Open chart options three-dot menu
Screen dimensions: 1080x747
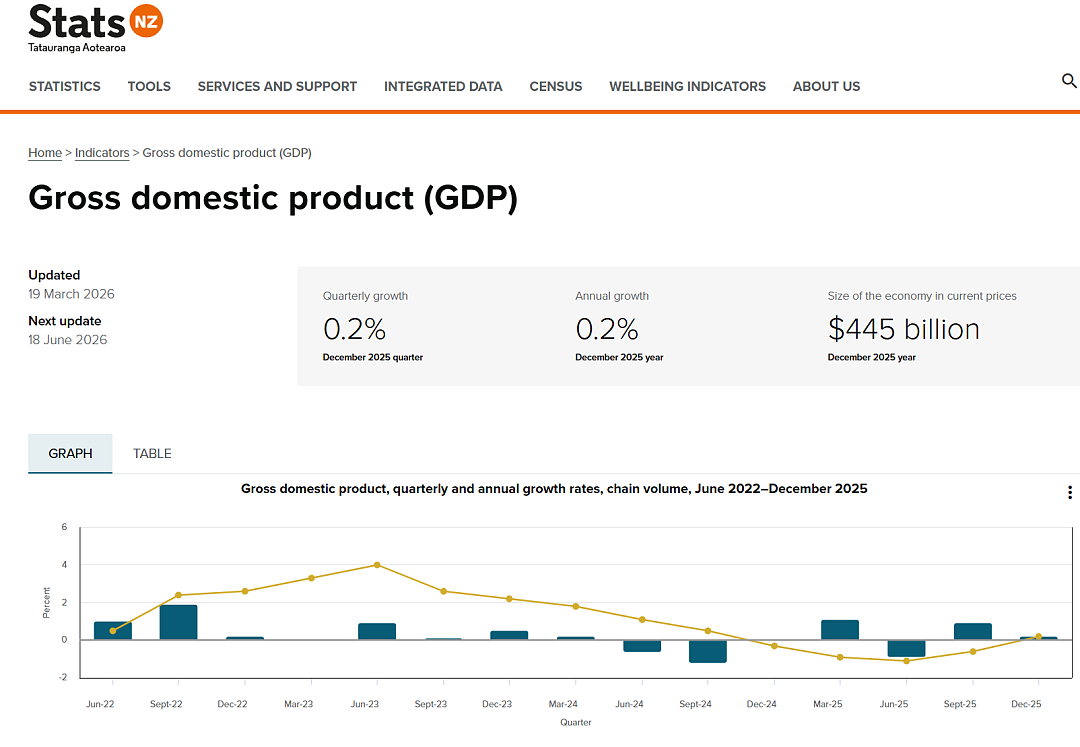[x=1070, y=492]
